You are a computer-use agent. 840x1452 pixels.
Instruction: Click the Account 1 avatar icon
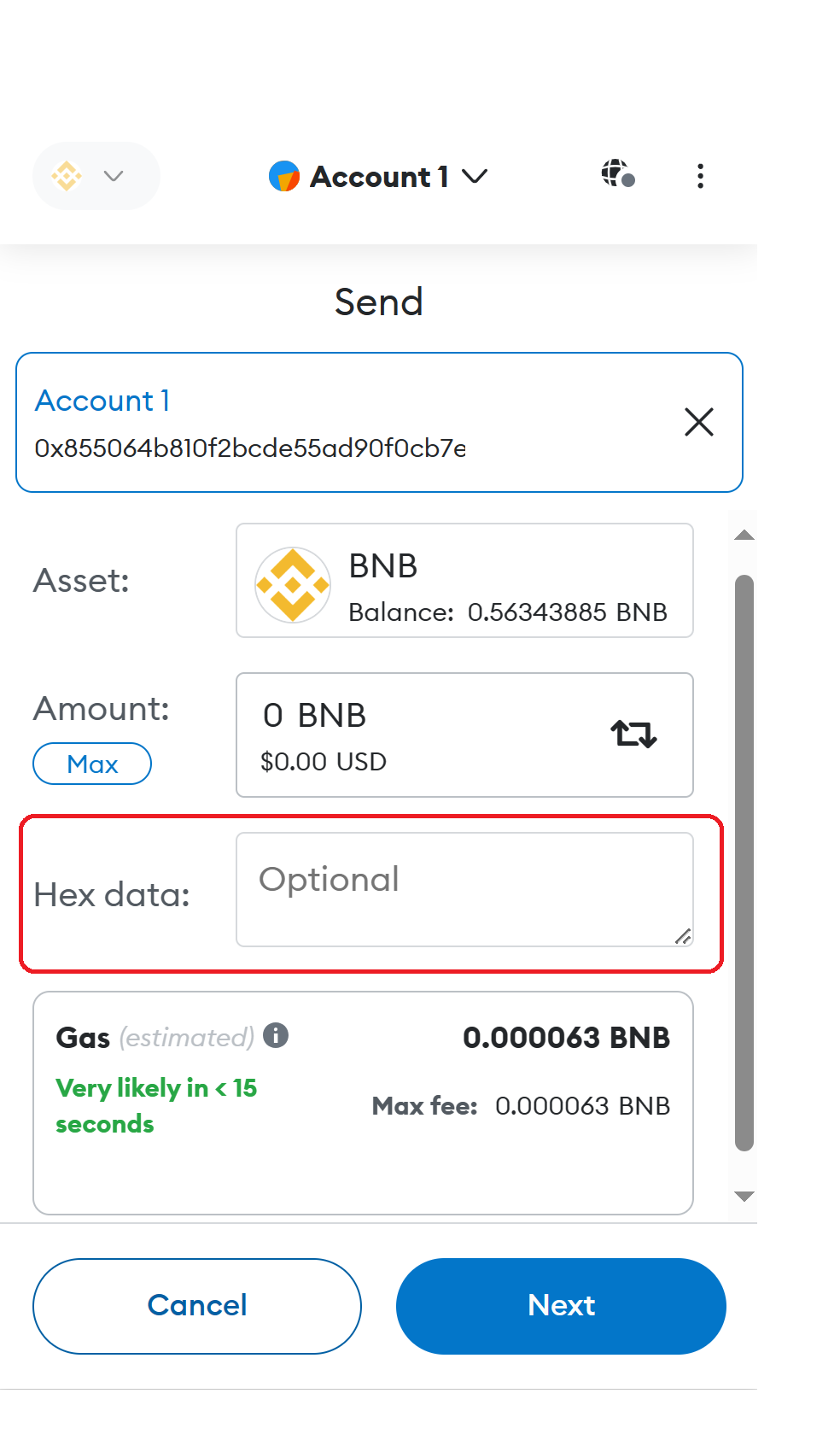coord(286,176)
